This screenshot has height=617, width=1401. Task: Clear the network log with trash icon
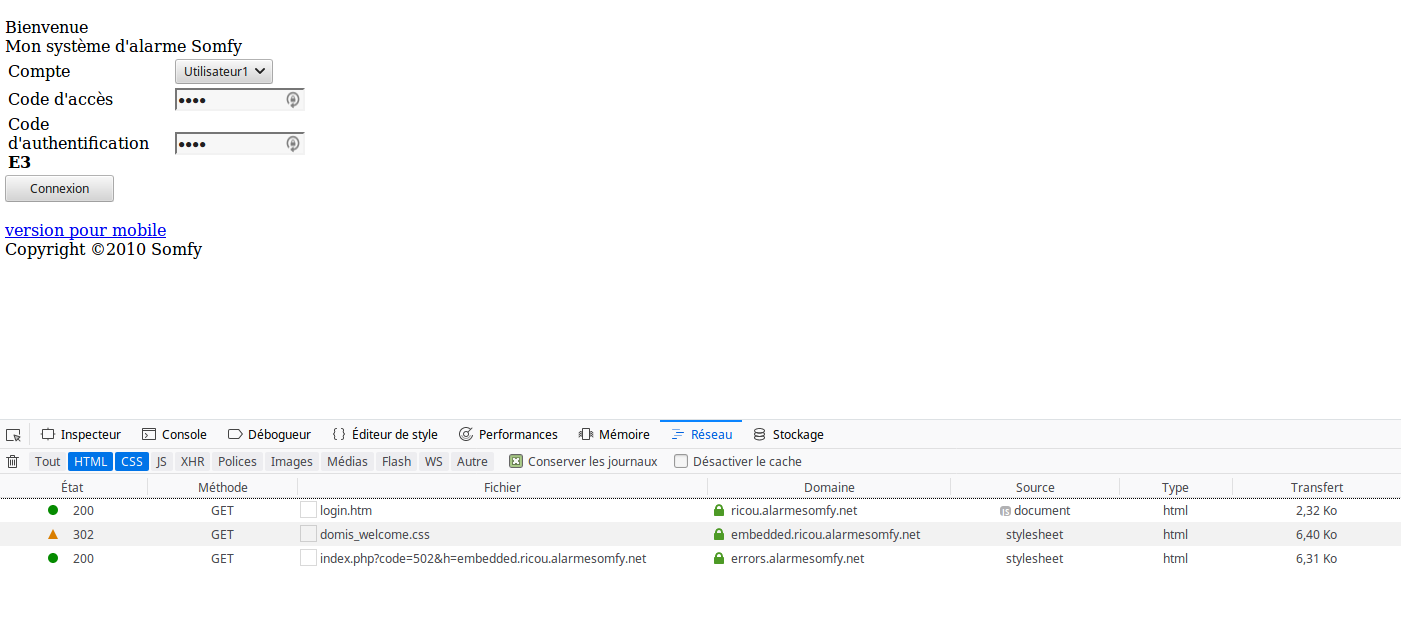(13, 461)
